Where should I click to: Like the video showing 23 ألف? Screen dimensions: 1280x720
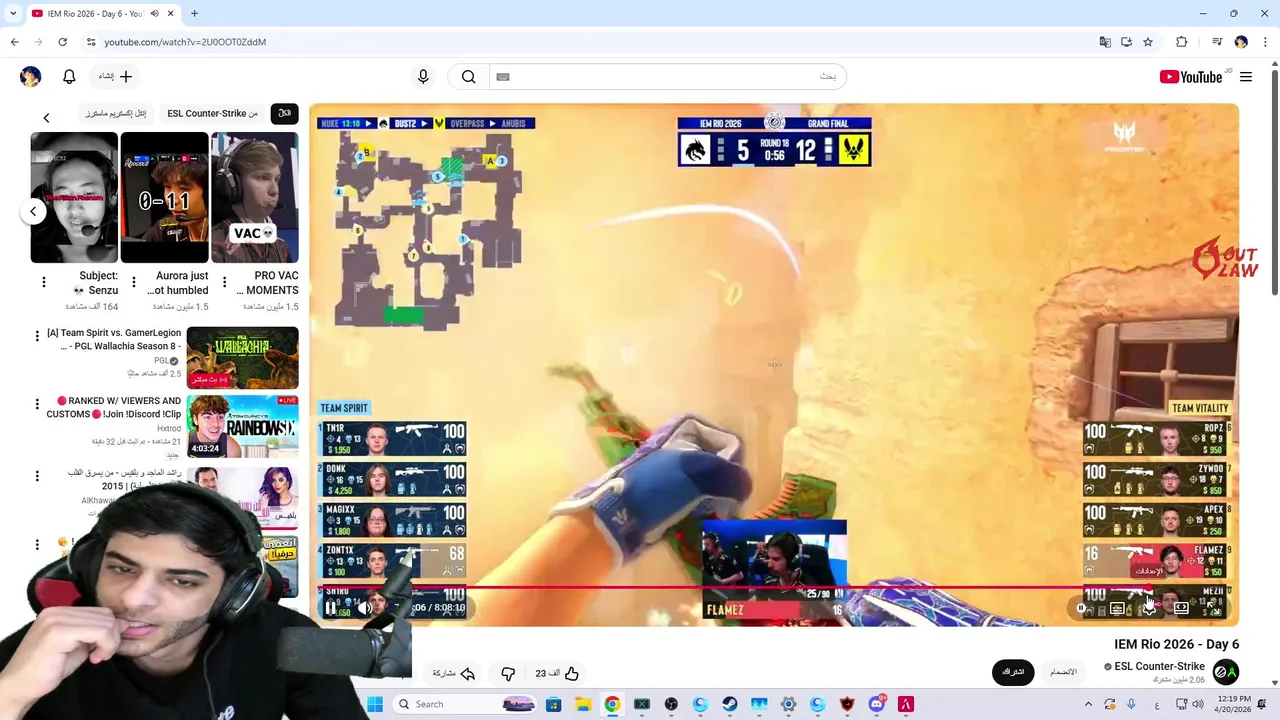click(x=558, y=673)
